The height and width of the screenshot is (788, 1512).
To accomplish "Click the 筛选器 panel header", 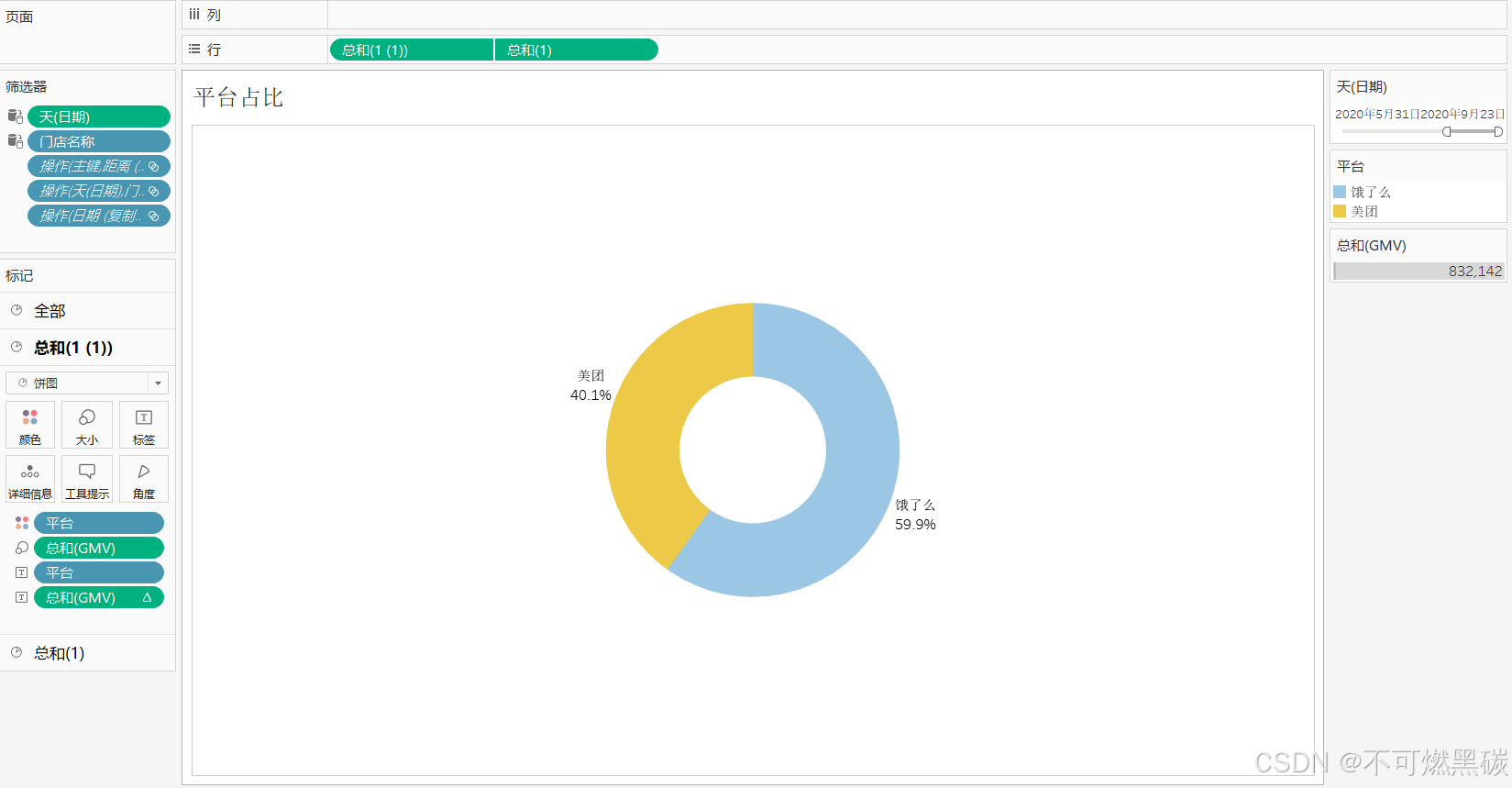I will pos(26,86).
